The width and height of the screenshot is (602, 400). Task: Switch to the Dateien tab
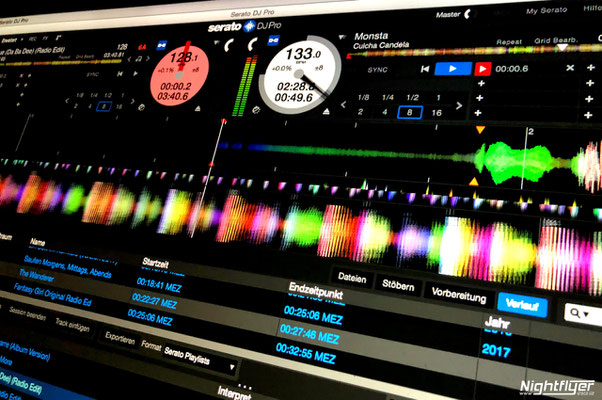(x=352, y=278)
